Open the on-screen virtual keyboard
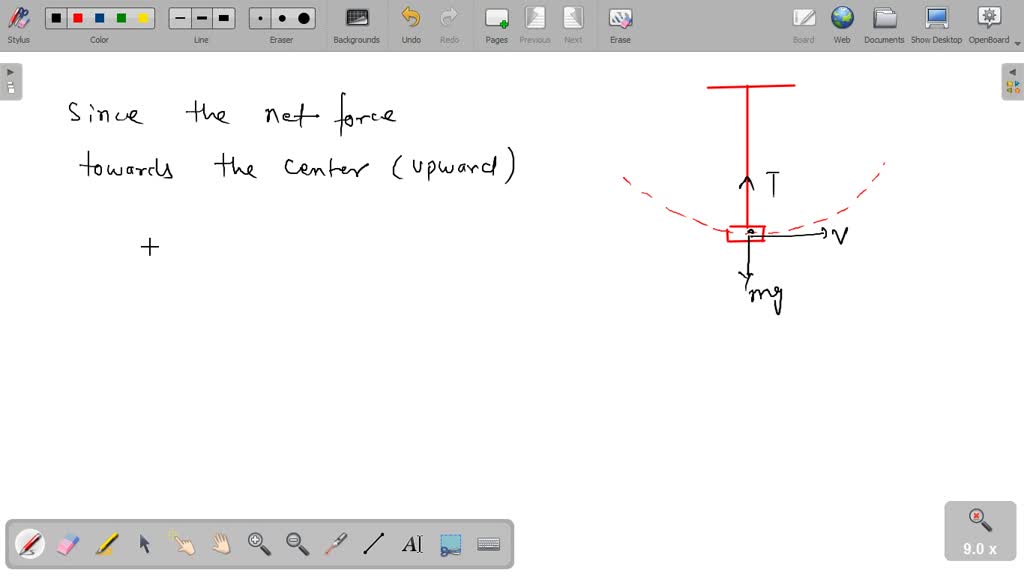 pyautogui.click(x=489, y=544)
